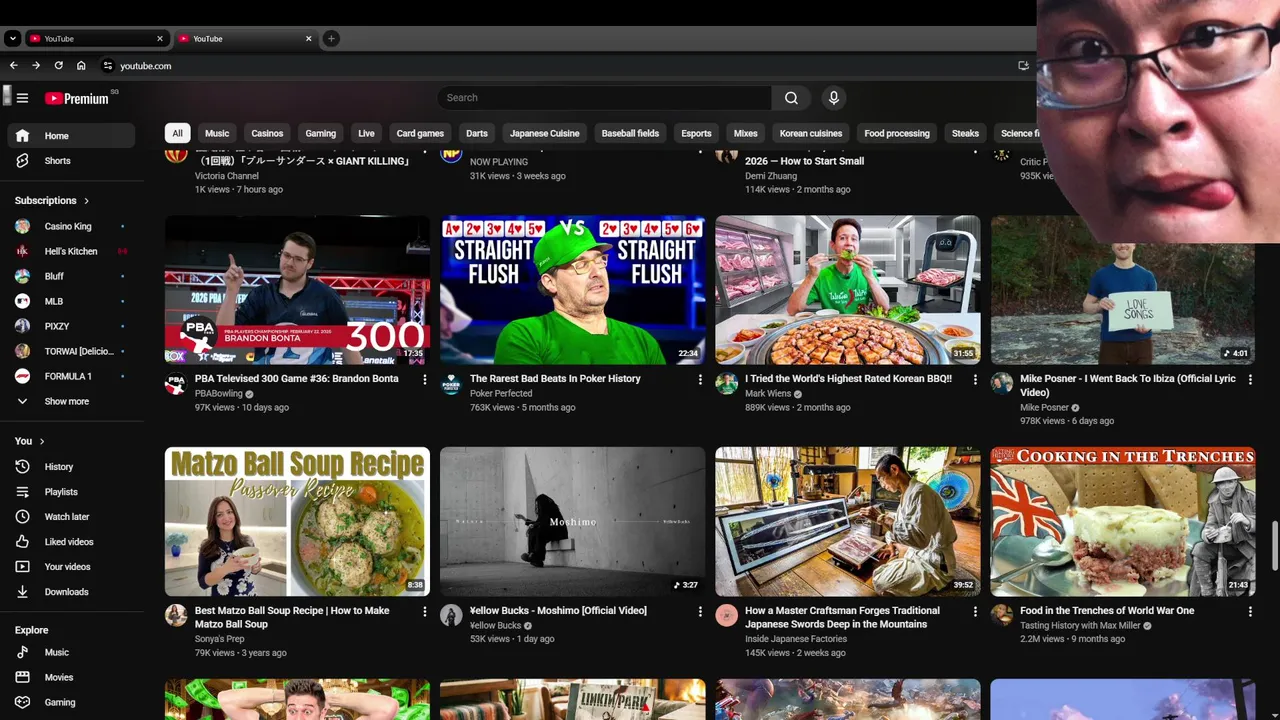Select the Music filter chip
The width and height of the screenshot is (1280, 720).
217,133
